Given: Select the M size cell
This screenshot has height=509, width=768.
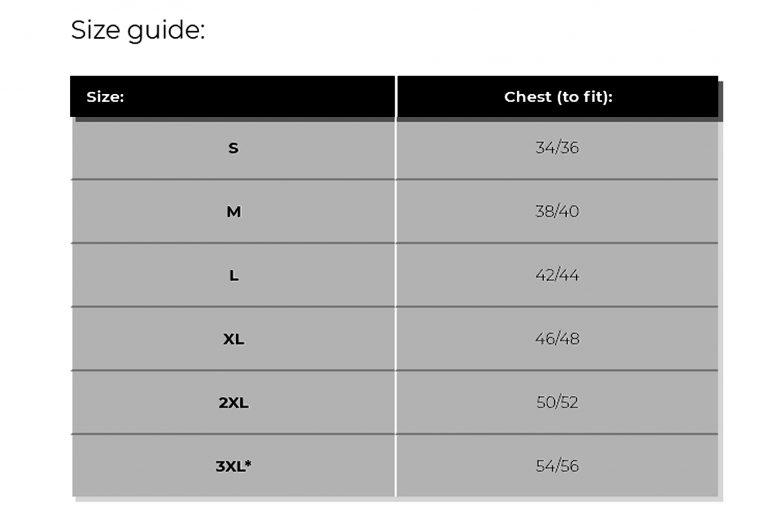Looking at the screenshot, I should (x=233, y=212).
